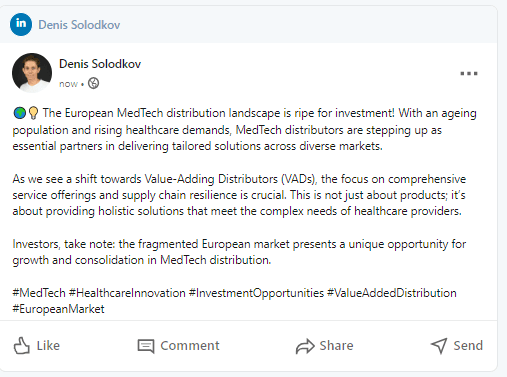The height and width of the screenshot is (377, 507).
Task: Open the #ValueAddedDistribution hashtag
Action: pos(392,293)
